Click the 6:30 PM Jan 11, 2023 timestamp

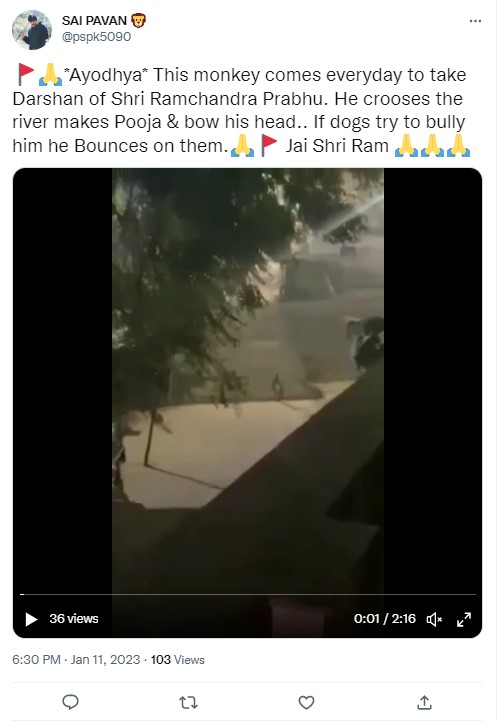pos(76,660)
